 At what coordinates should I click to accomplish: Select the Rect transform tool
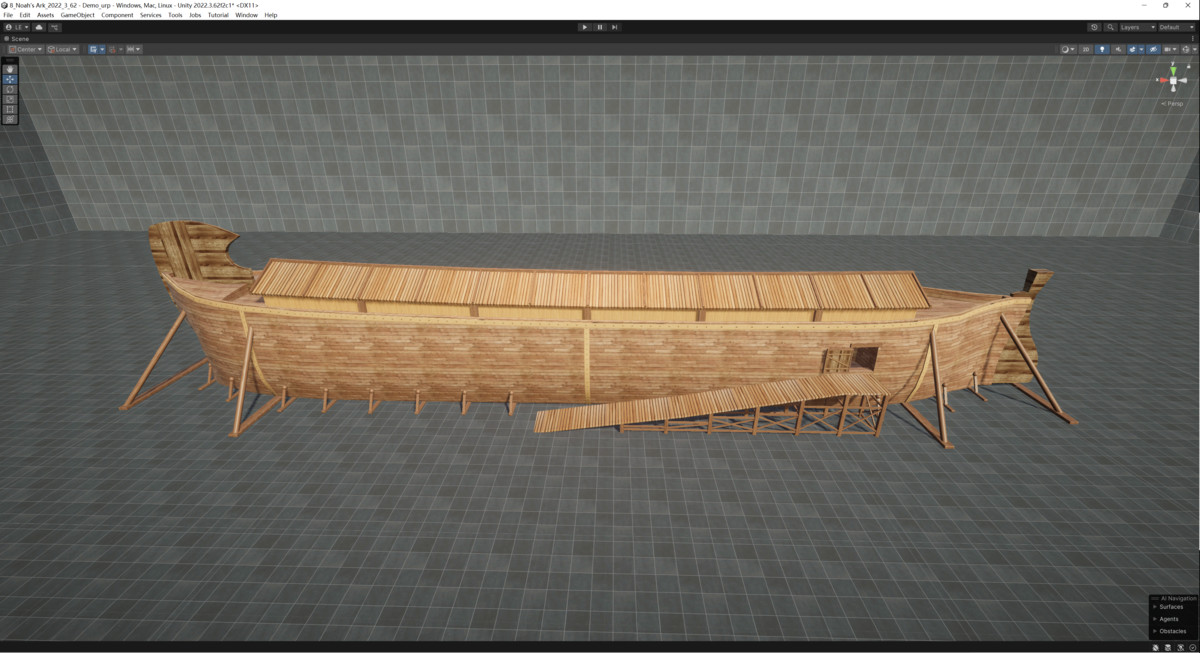click(10, 109)
